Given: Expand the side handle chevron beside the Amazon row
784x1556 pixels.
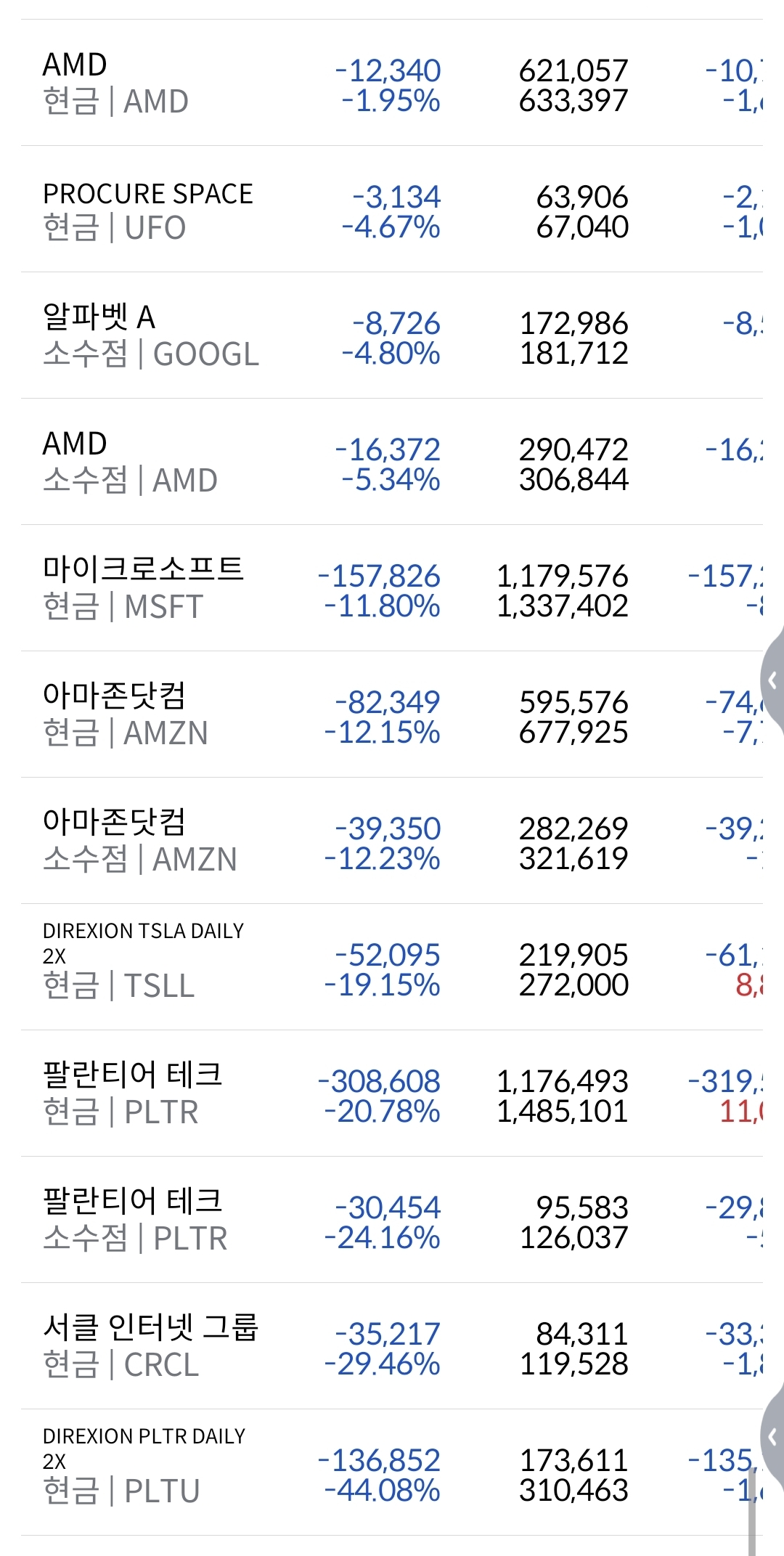Looking at the screenshot, I should coord(772,680).
